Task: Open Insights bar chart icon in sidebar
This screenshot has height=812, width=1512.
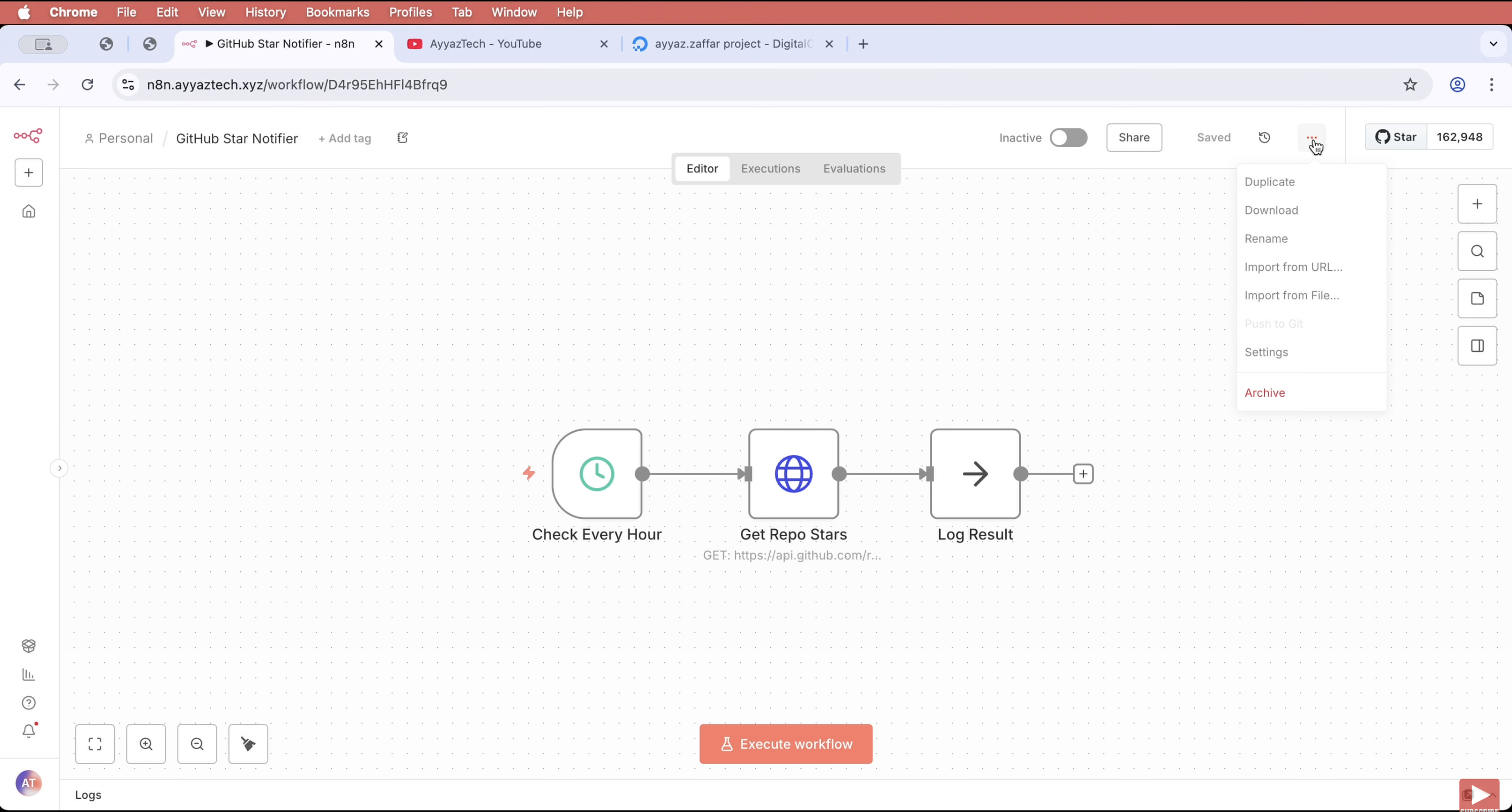Action: pyautogui.click(x=28, y=674)
